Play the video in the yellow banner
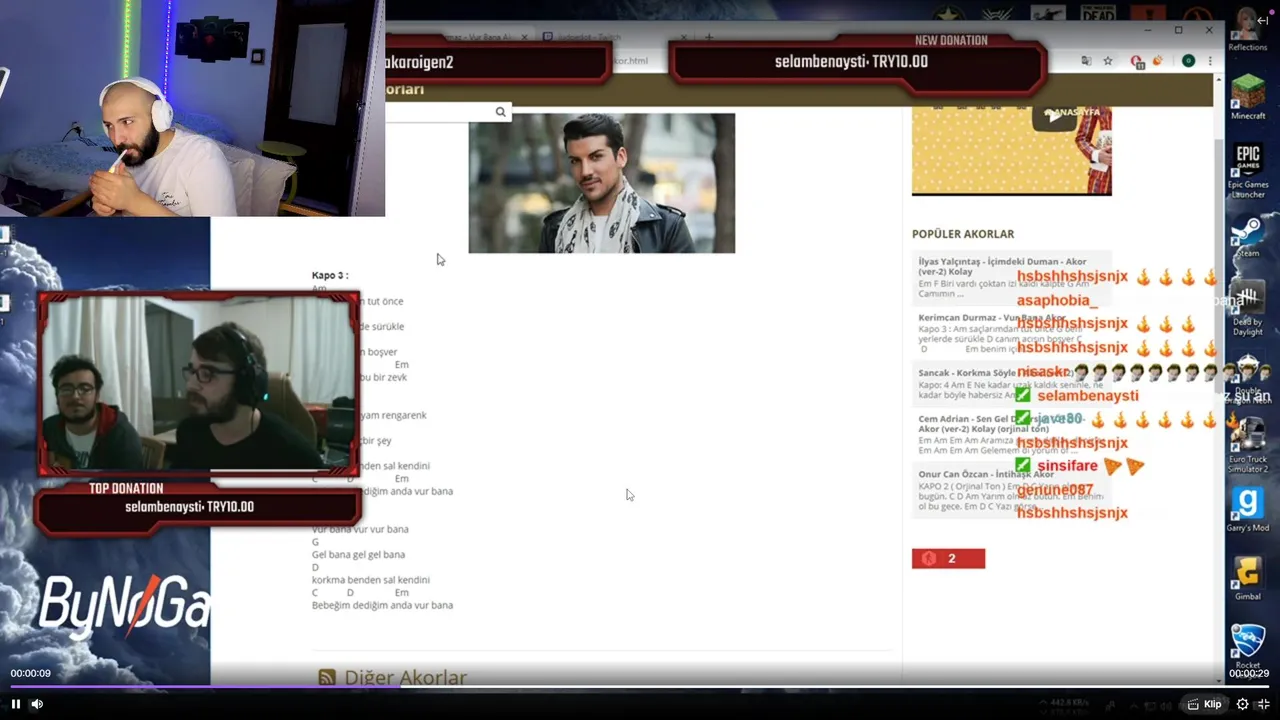Screen dimensions: 1280x720 1055,115
